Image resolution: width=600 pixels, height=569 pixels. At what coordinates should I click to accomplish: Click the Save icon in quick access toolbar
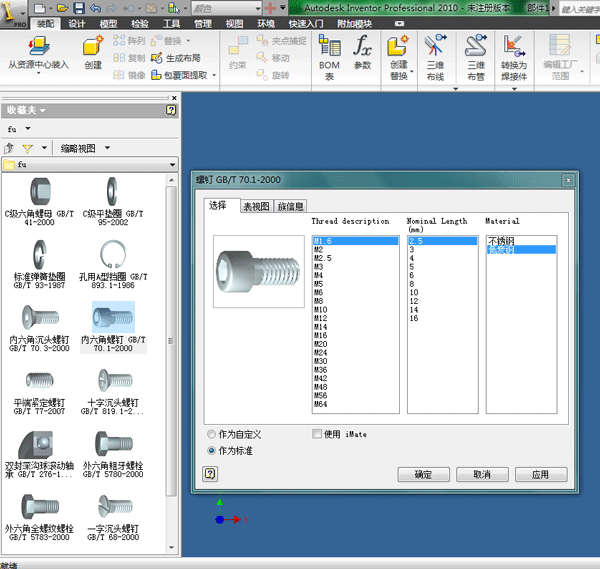(x=79, y=8)
